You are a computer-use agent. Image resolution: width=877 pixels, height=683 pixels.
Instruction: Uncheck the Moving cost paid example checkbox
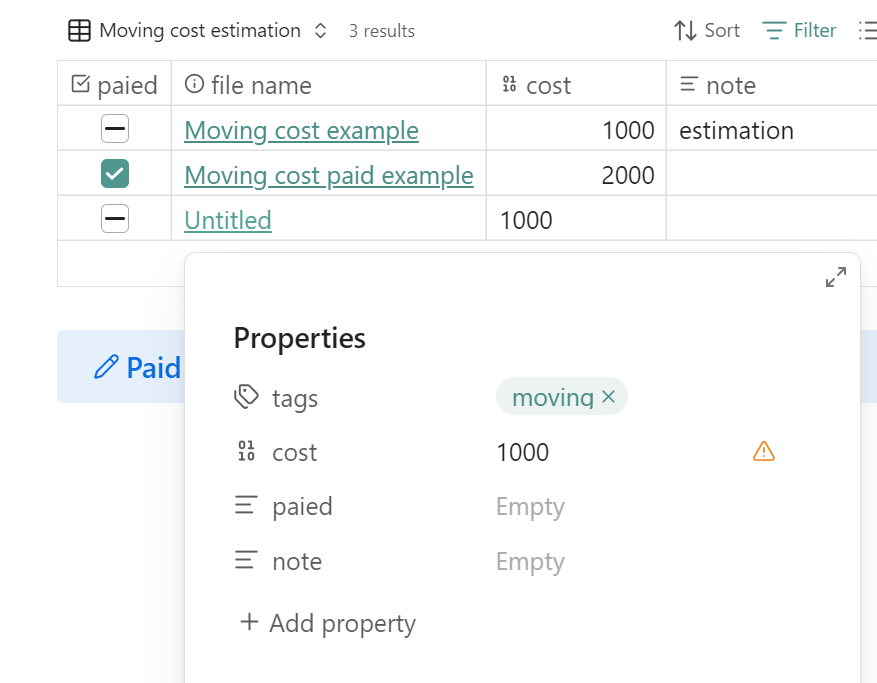115,174
